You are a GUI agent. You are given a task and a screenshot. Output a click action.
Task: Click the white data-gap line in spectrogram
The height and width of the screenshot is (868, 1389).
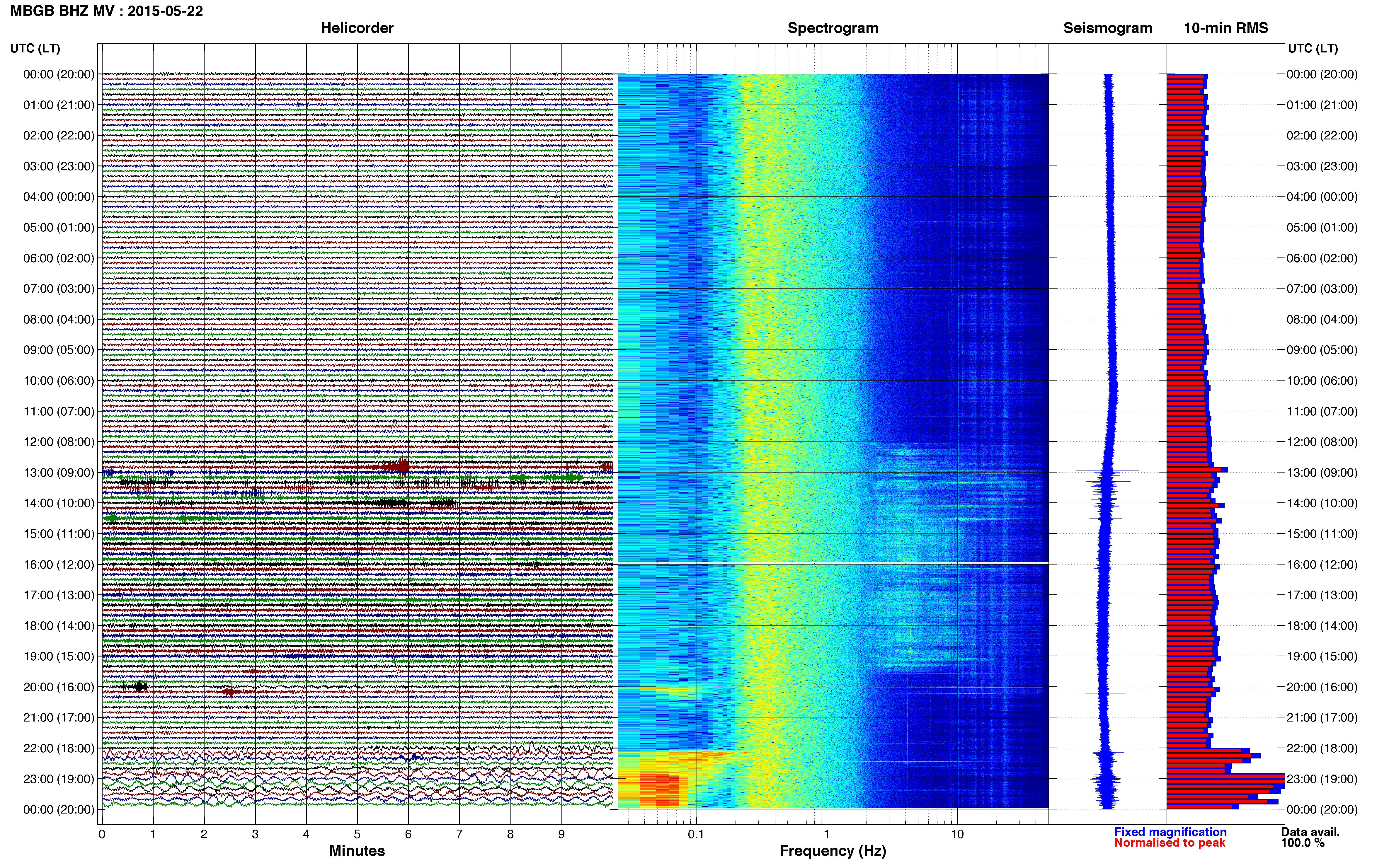(833, 562)
